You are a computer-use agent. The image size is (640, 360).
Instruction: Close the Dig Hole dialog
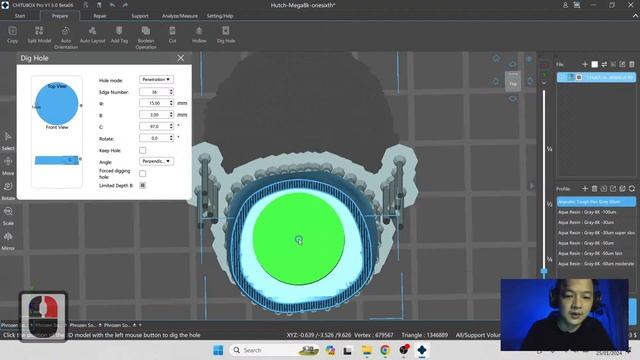pos(181,58)
